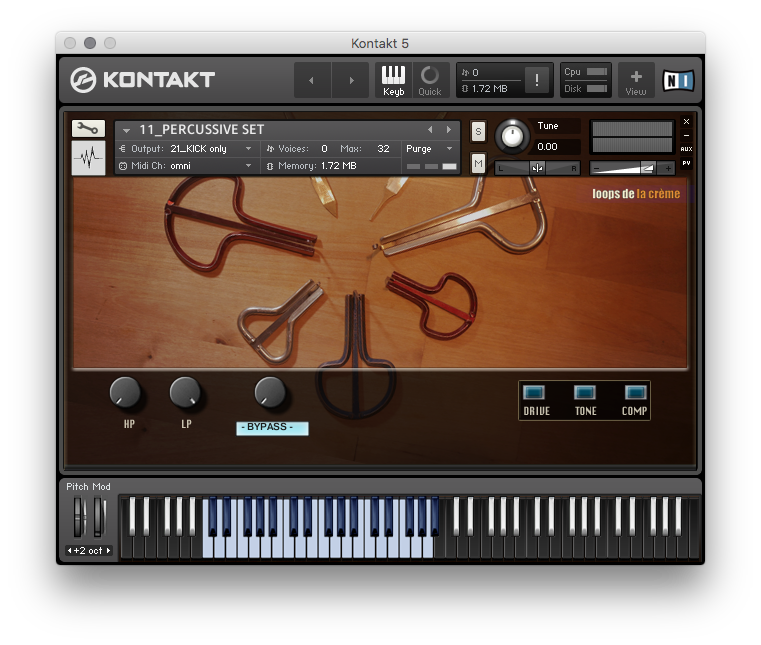The image size is (761, 645).
Task: Click the Tune knob
Action: [x=512, y=136]
